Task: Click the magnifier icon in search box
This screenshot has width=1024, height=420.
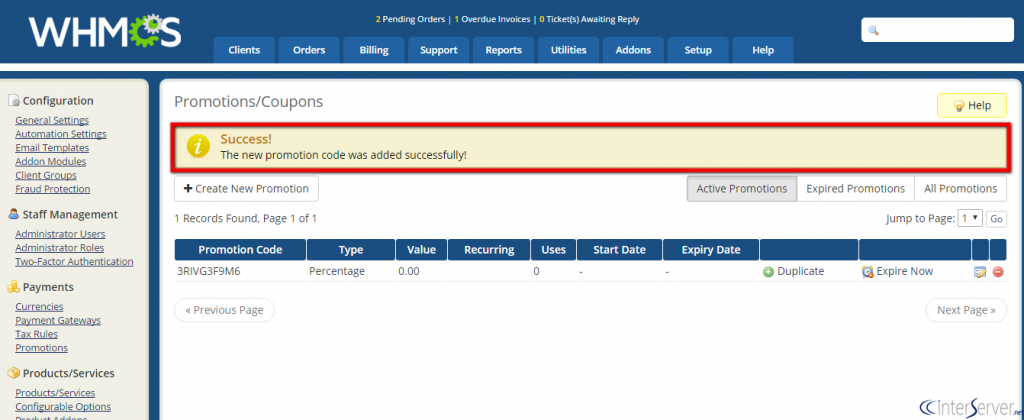Action: pyautogui.click(x=873, y=31)
